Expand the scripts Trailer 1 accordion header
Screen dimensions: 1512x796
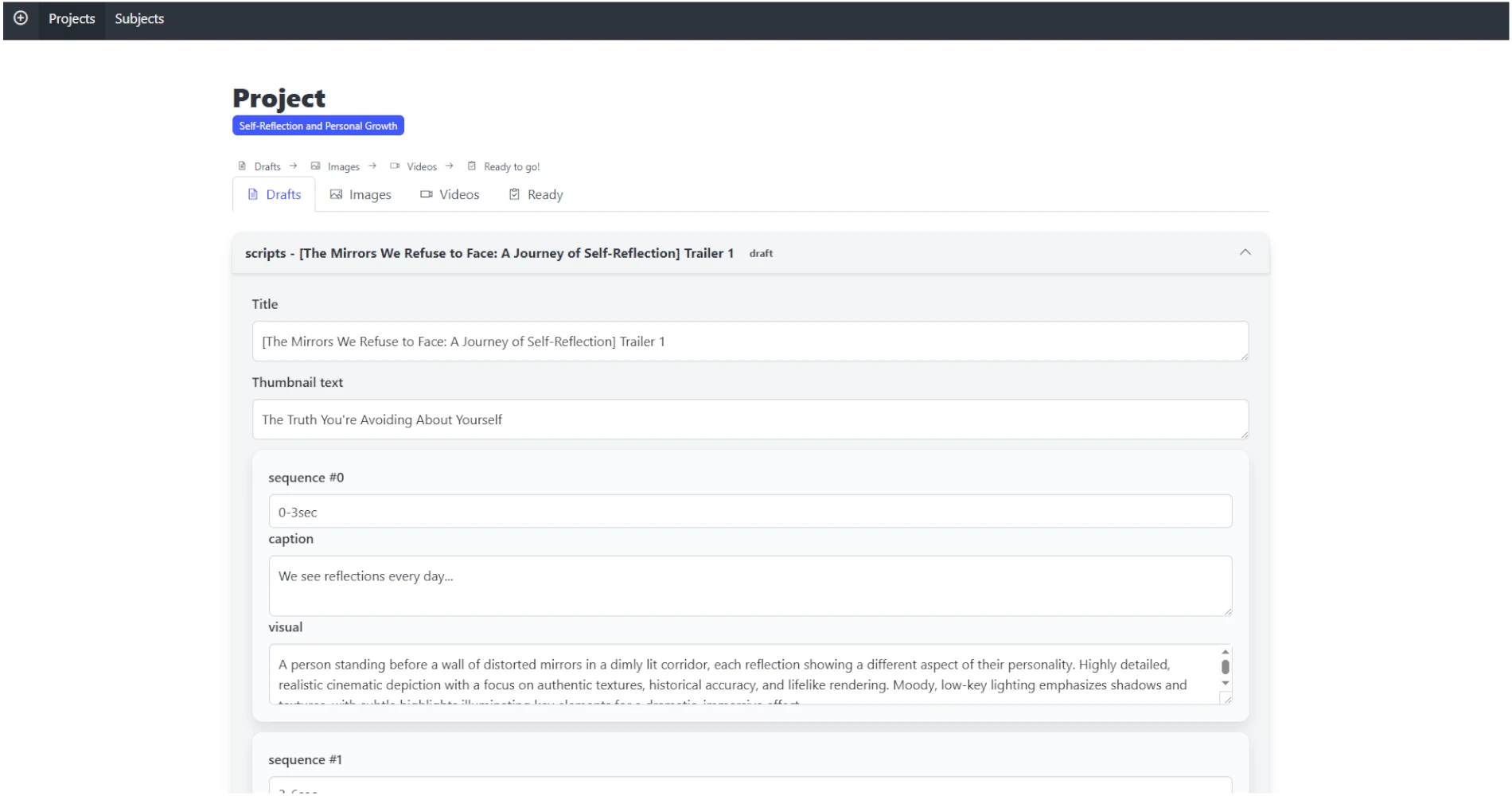509,253
